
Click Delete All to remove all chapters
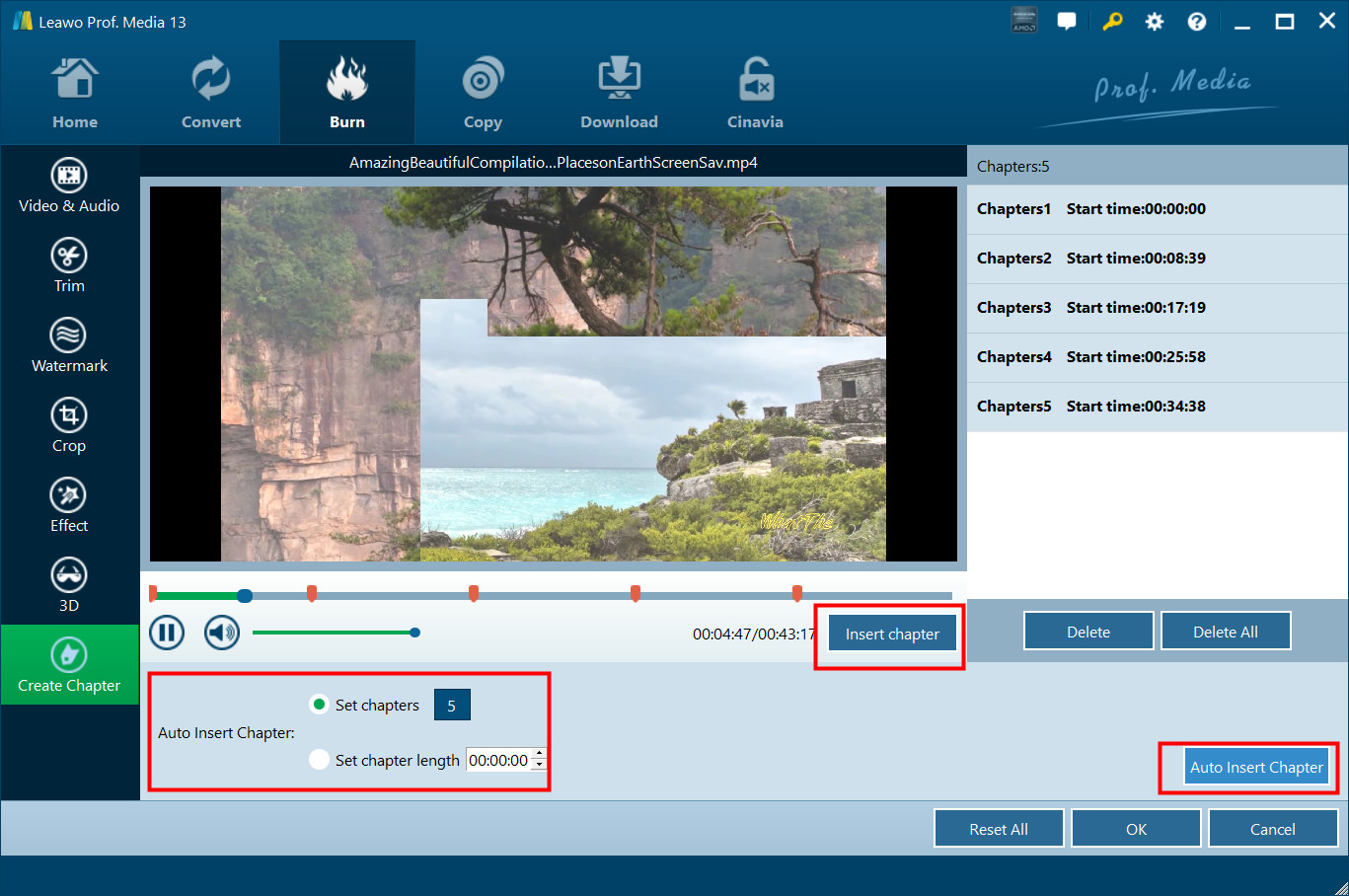pos(1226,632)
